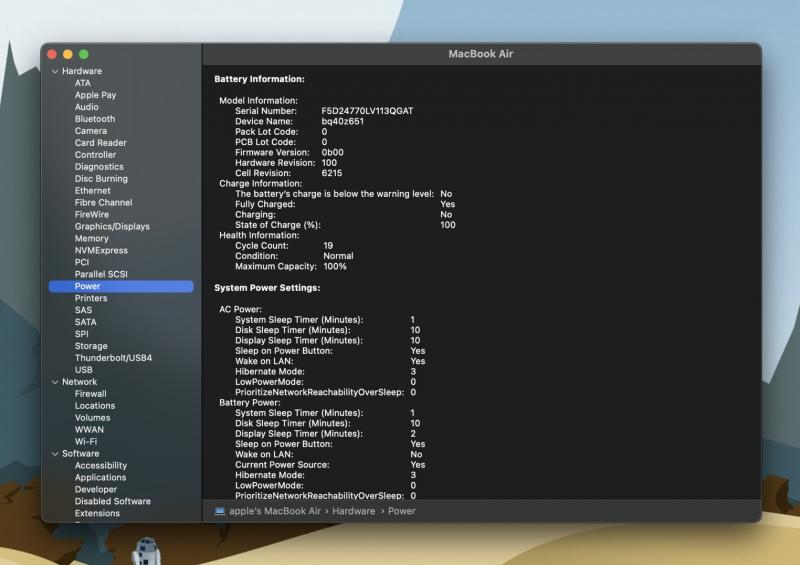Click the laptop icon in path bar
Image resolution: width=800 pixels, height=565 pixels.
click(x=219, y=511)
